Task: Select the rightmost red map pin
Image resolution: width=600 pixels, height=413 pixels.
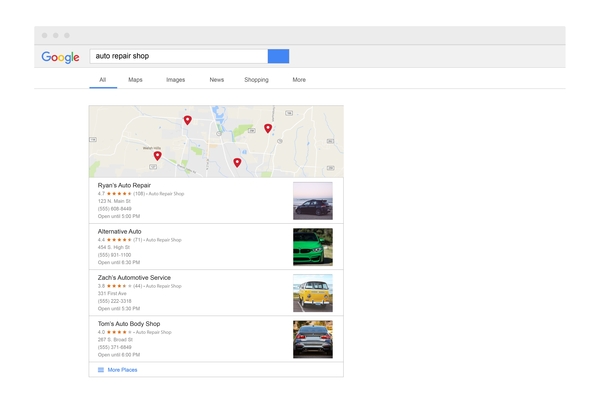Action: 268,129
